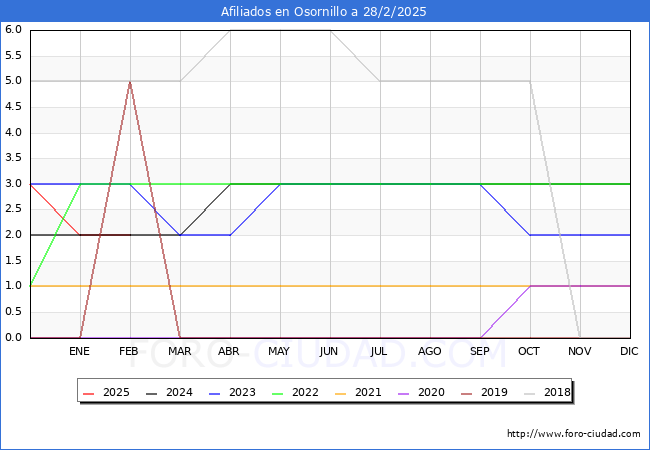This screenshot has width=650, height=450.
Task: Click the 6.0 y-axis value
Action: click(x=13, y=30)
